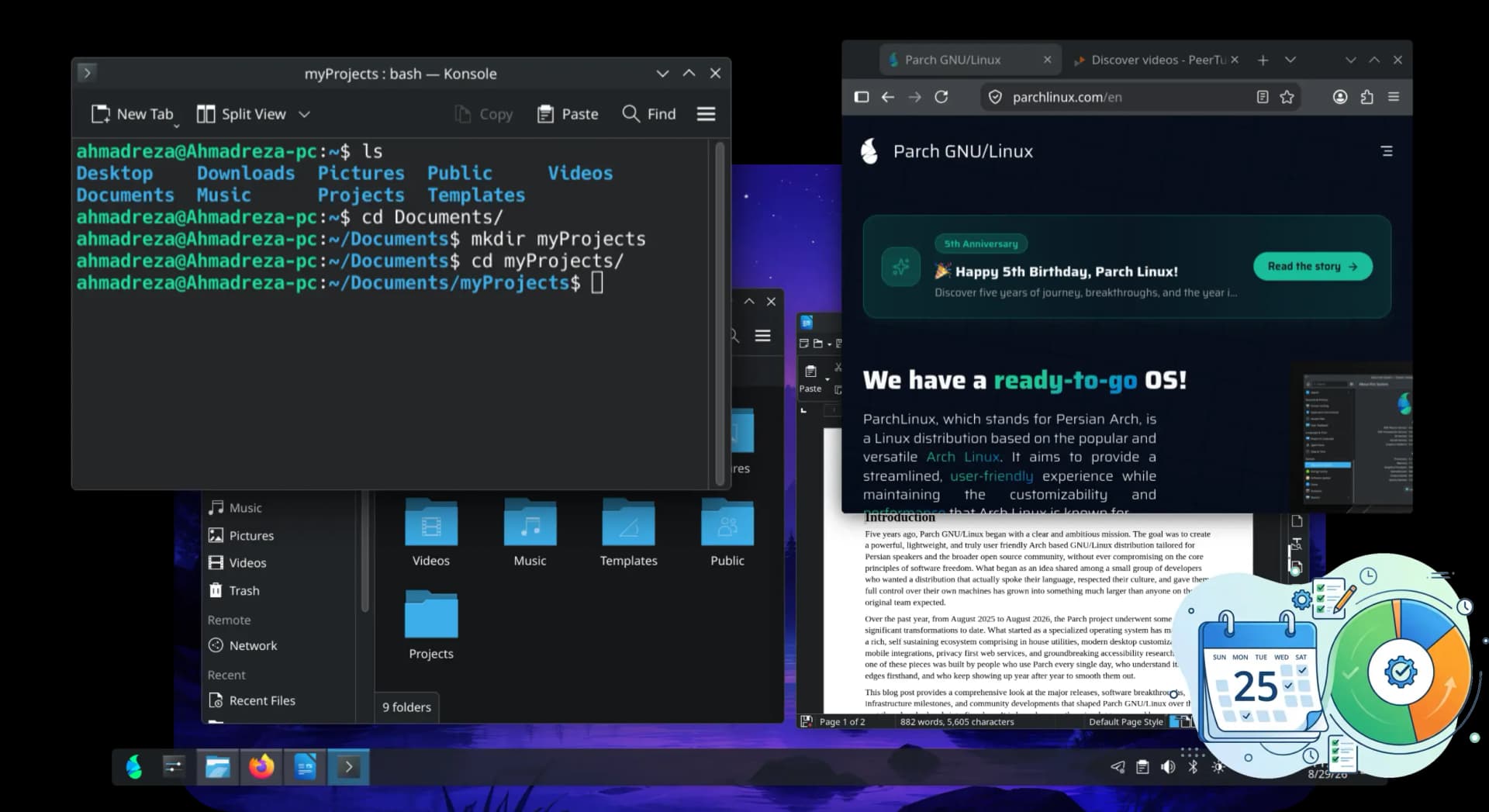Go forward in Firefox

[x=915, y=97]
